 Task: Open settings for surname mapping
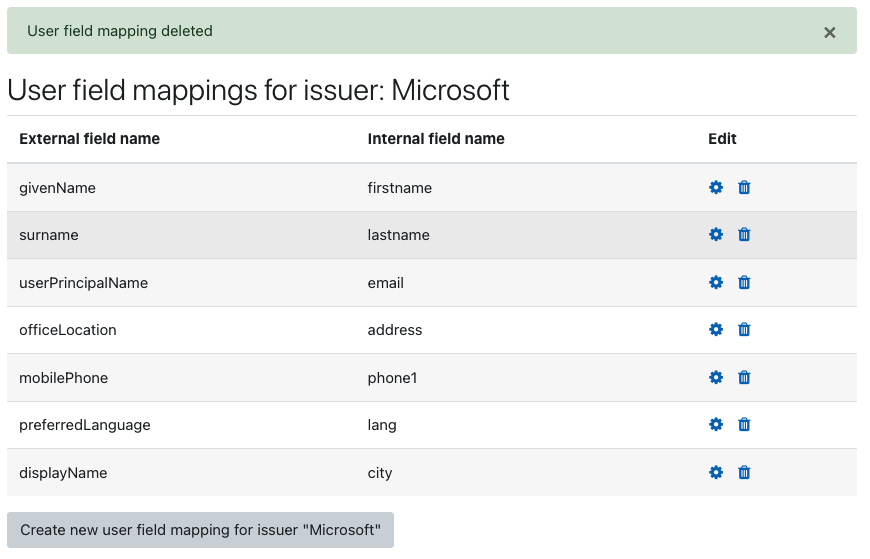tap(716, 235)
